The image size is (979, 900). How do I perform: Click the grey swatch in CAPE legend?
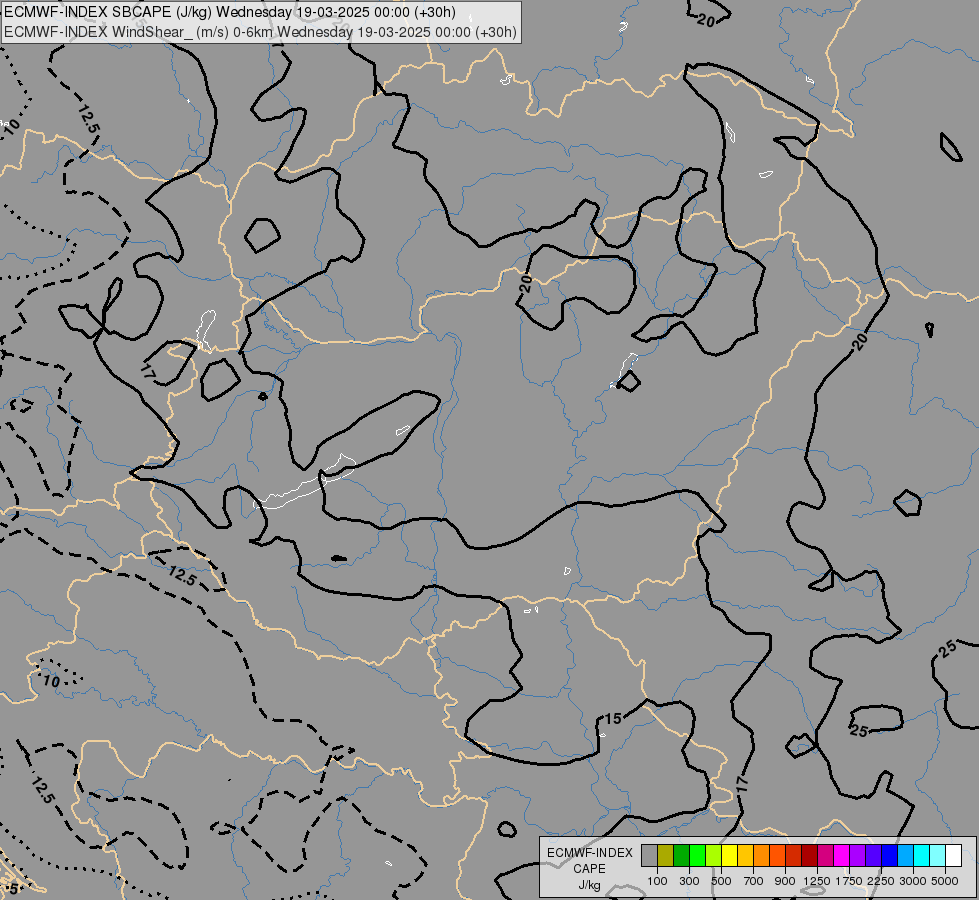coord(649,855)
